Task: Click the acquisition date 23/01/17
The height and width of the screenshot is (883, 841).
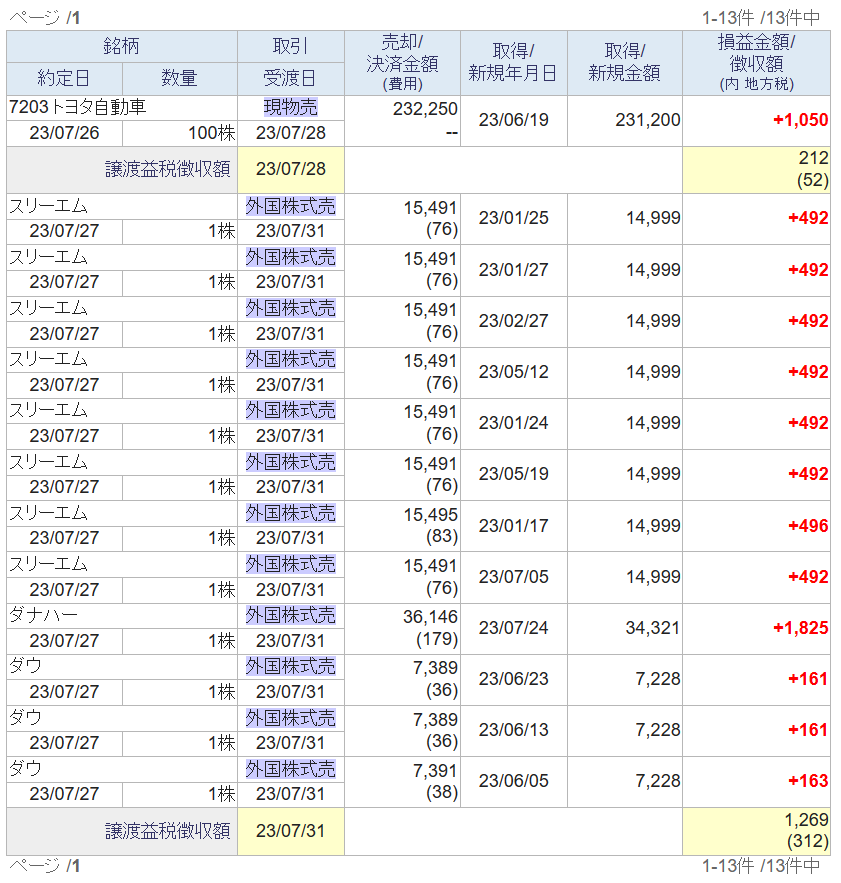Action: pos(513,526)
